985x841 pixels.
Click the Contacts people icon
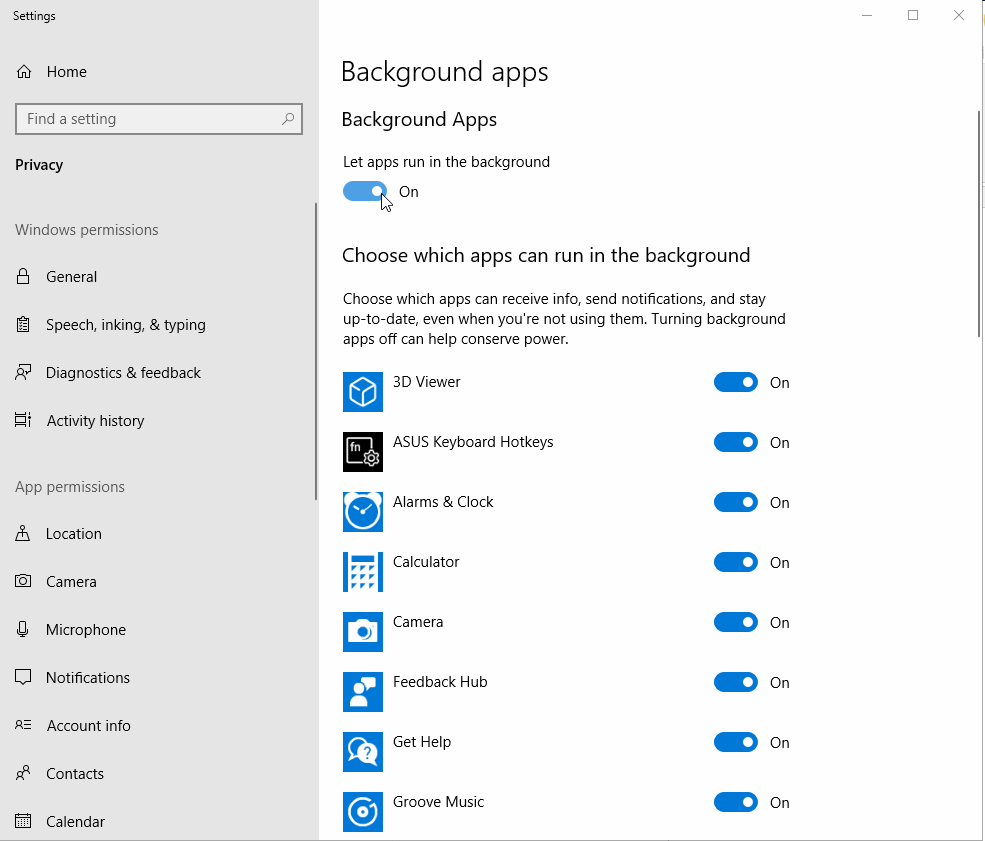[x=23, y=773]
